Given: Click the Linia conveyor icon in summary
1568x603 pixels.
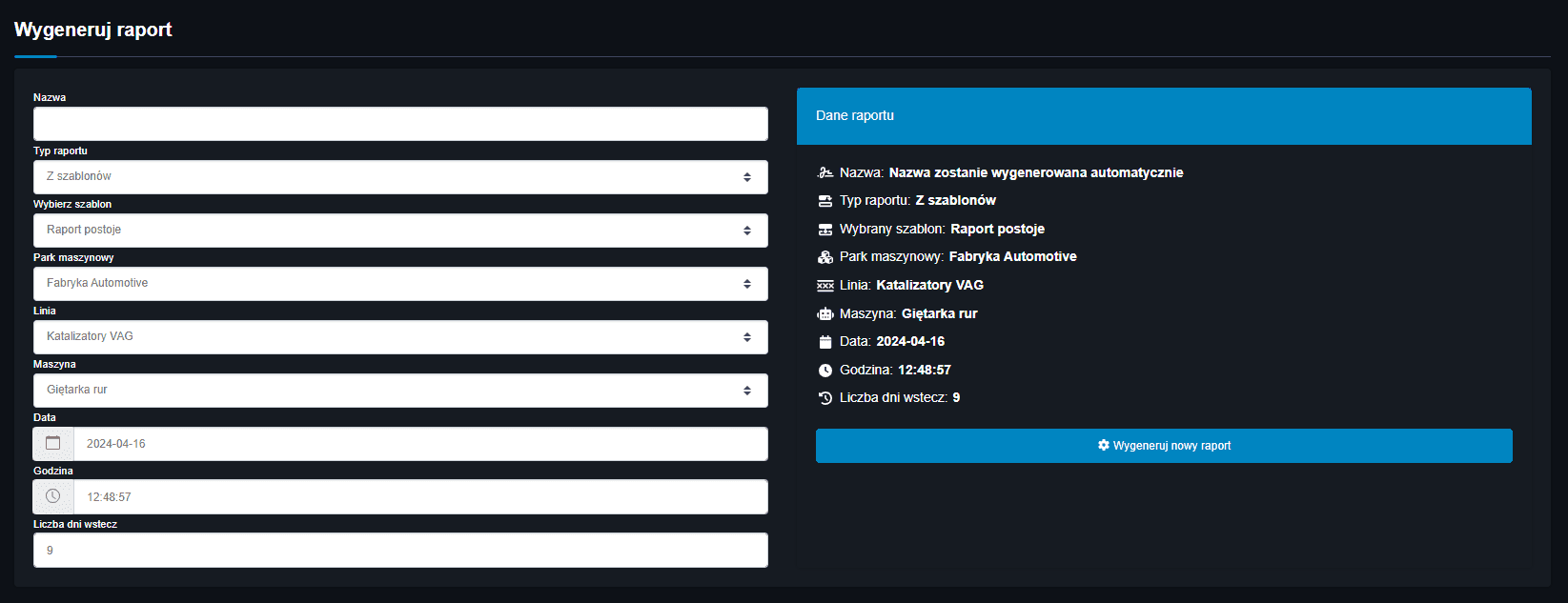Looking at the screenshot, I should click(825, 286).
